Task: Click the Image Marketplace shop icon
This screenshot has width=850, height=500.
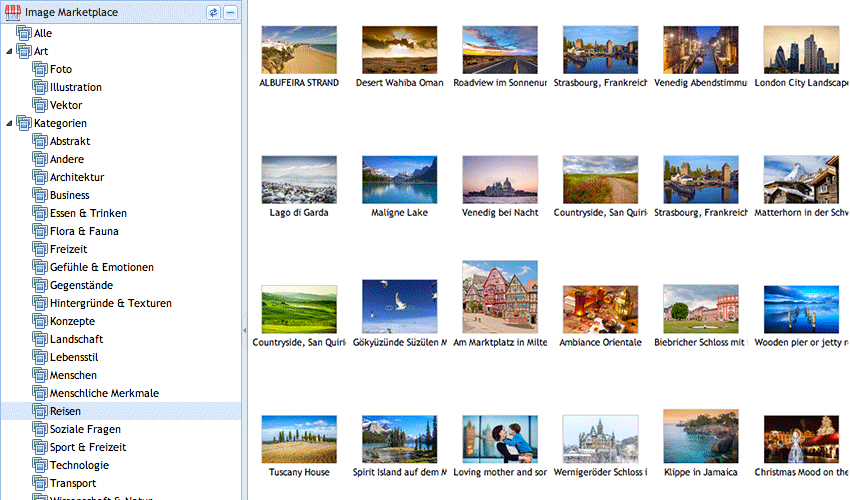Action: pyautogui.click(x=13, y=12)
